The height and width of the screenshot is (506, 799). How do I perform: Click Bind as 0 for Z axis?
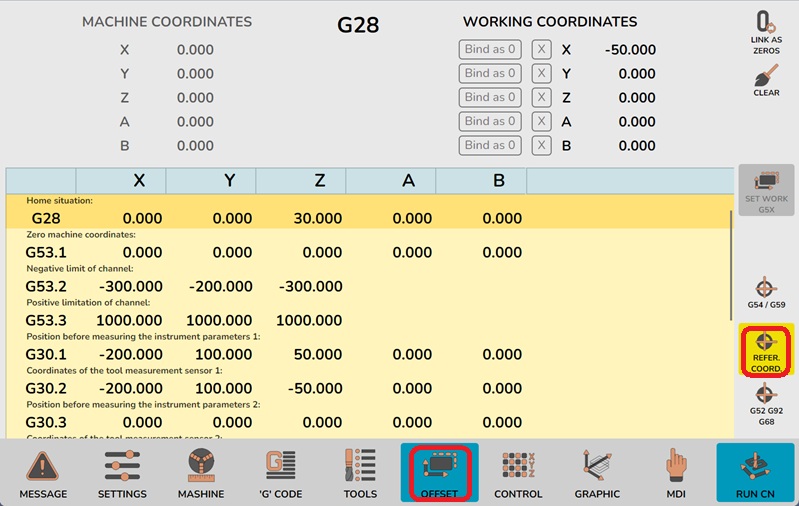491,97
